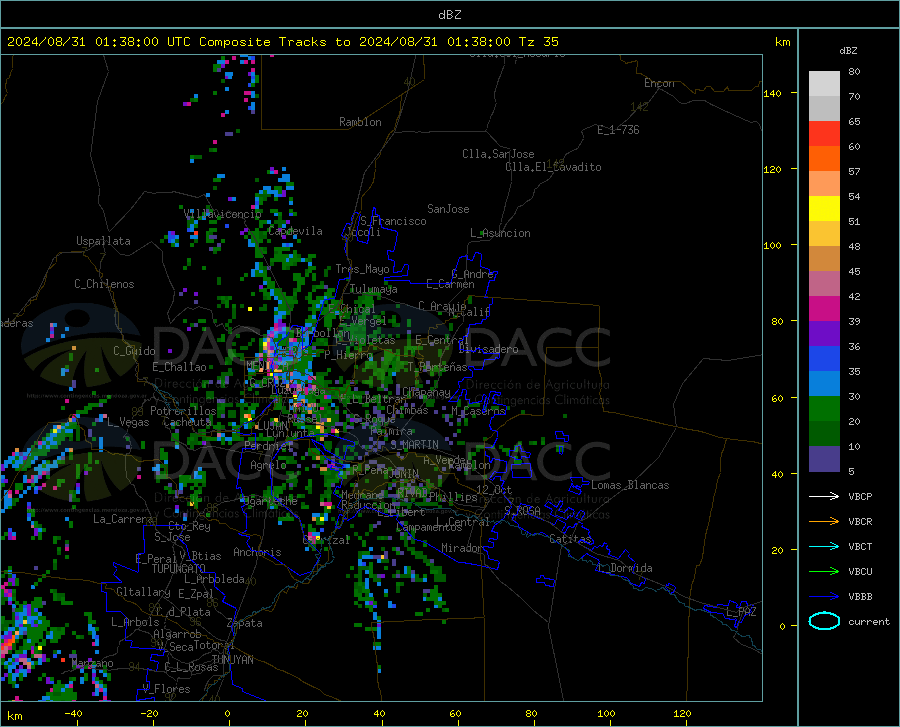900x727 pixels.
Task: Select the 'Zapata' place label
Action: click(x=245, y=623)
